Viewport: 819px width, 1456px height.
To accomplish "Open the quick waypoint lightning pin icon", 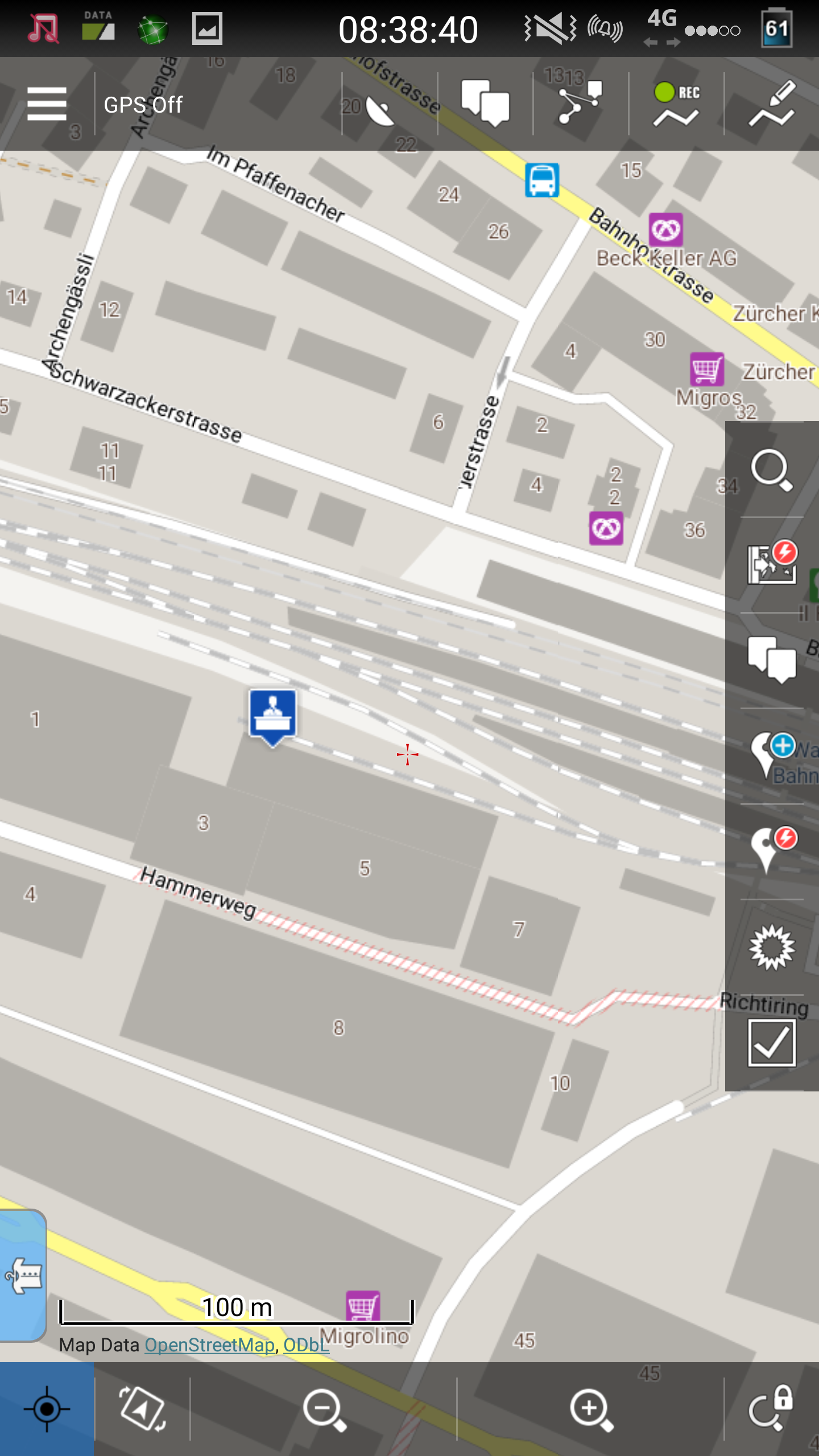I will (x=773, y=850).
